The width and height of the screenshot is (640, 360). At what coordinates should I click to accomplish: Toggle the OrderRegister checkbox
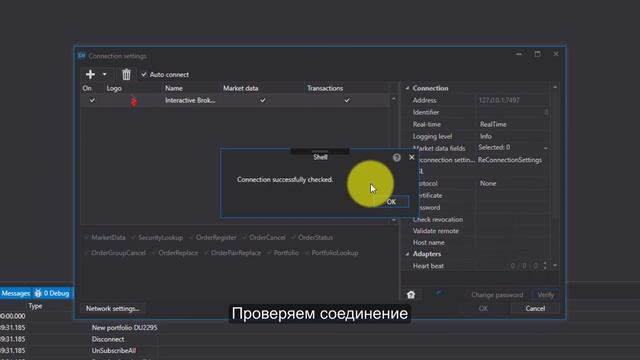[191, 238]
